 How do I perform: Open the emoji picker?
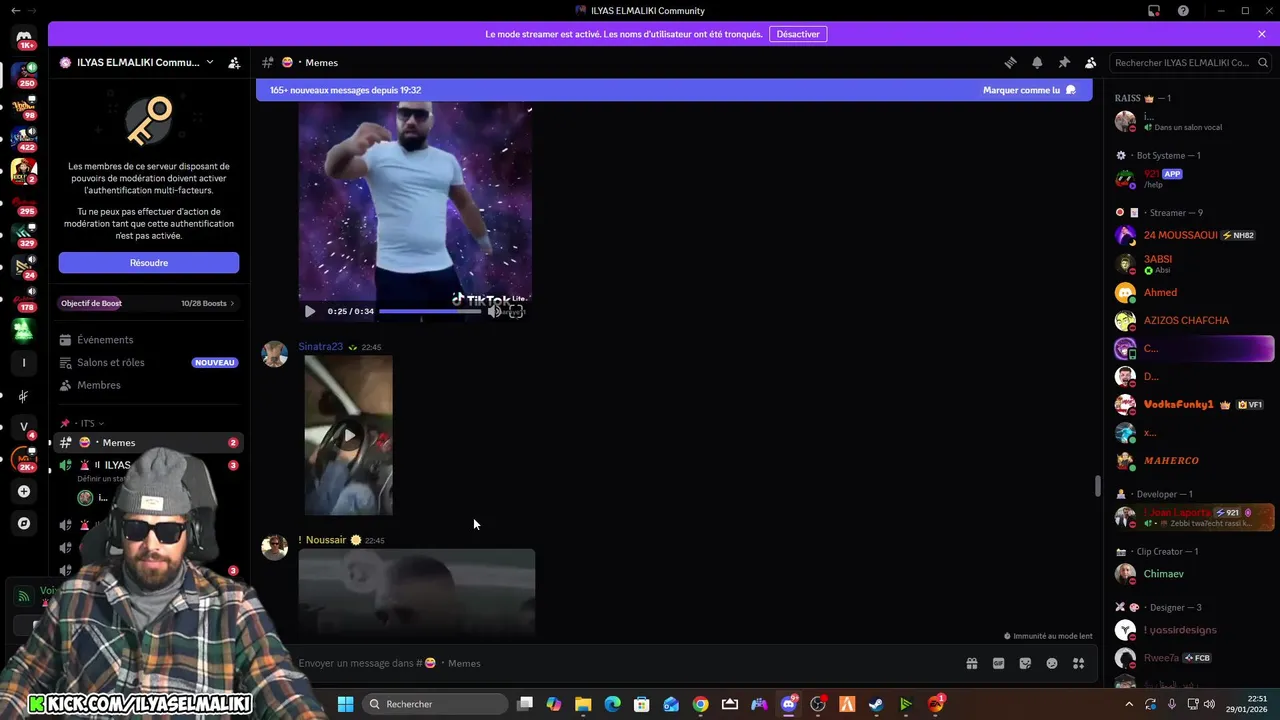[1052, 663]
